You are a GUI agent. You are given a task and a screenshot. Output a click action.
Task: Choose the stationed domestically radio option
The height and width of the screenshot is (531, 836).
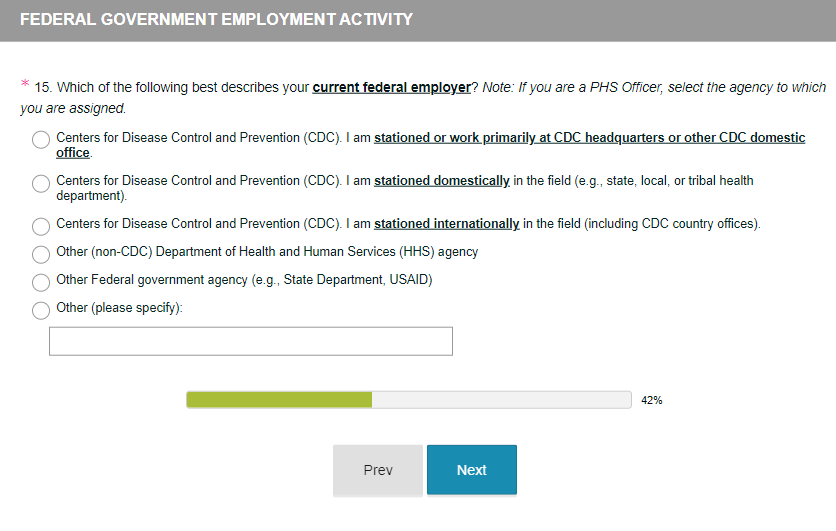click(41, 183)
